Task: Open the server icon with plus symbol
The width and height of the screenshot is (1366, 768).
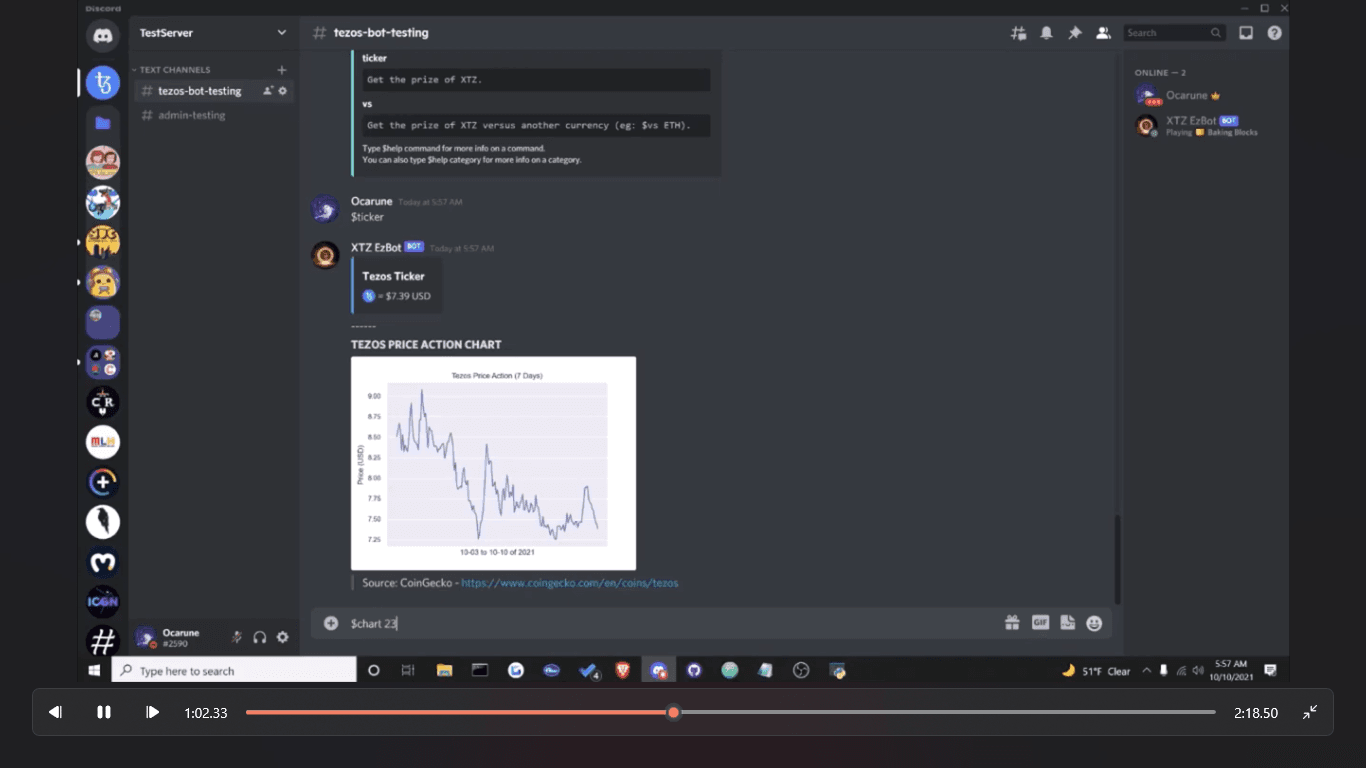Action: (103, 482)
